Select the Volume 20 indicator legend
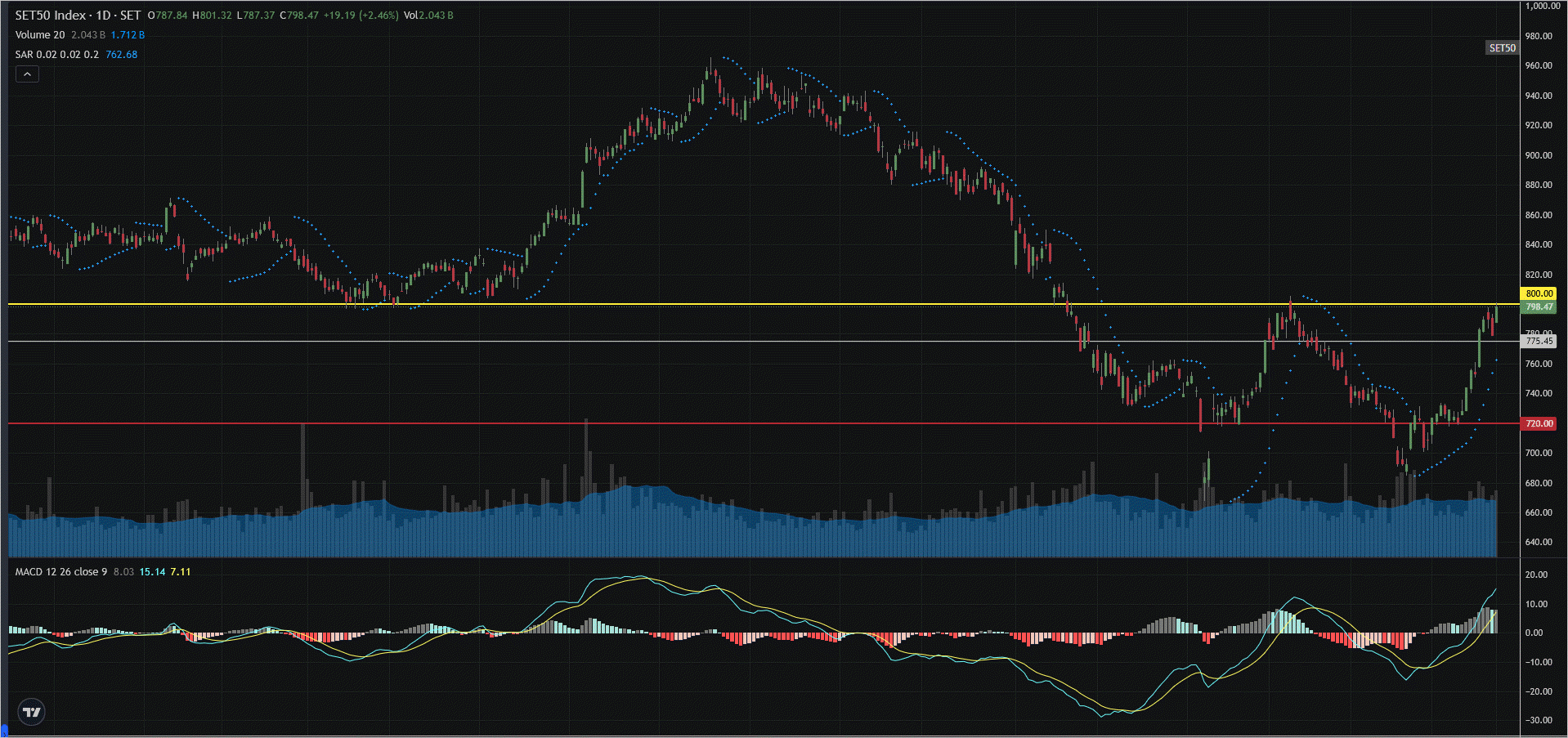 40,35
